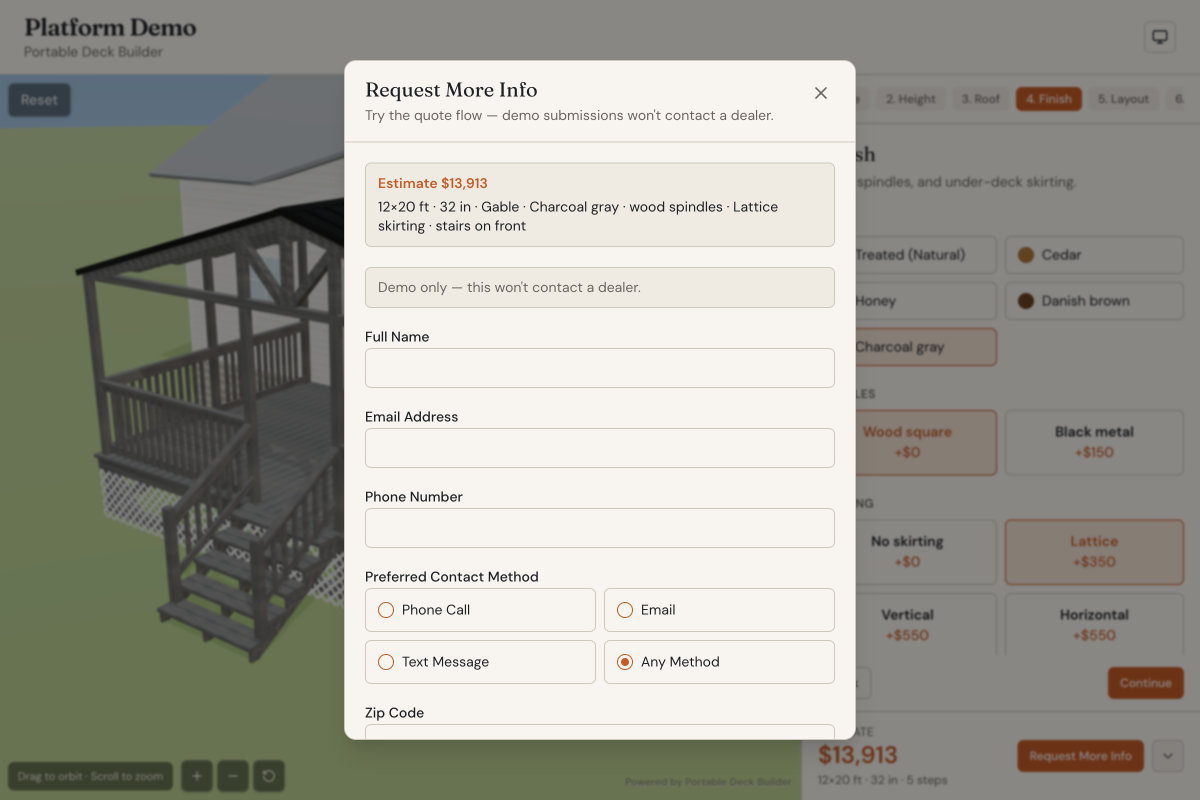The height and width of the screenshot is (800, 1200).
Task: Click the Email Address input field
Action: click(x=600, y=448)
